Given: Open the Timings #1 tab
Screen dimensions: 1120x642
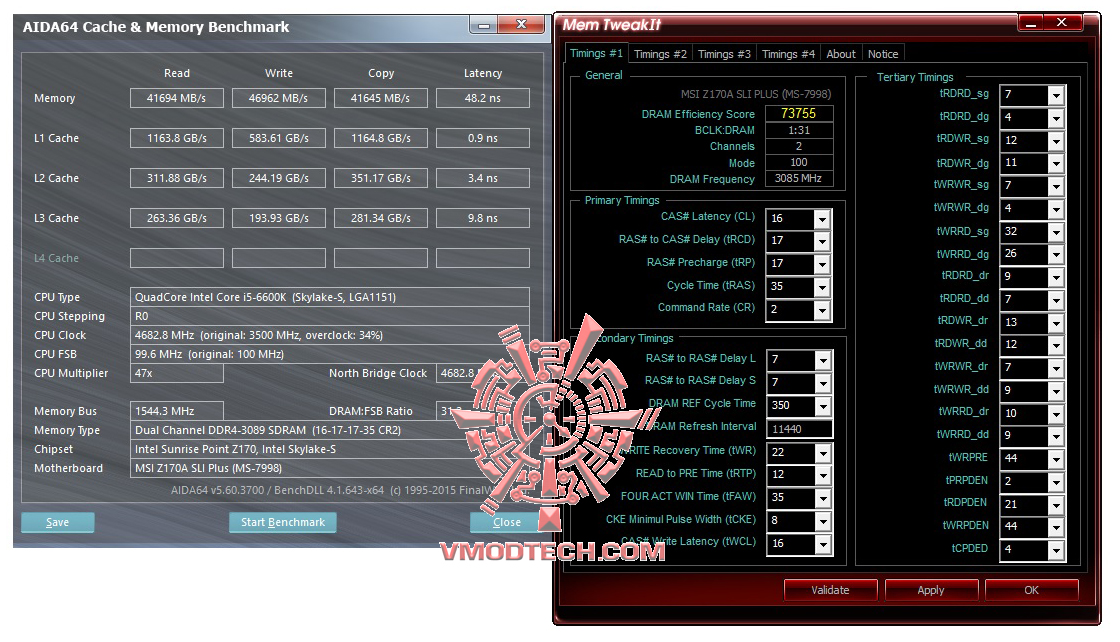Looking at the screenshot, I should [x=596, y=54].
